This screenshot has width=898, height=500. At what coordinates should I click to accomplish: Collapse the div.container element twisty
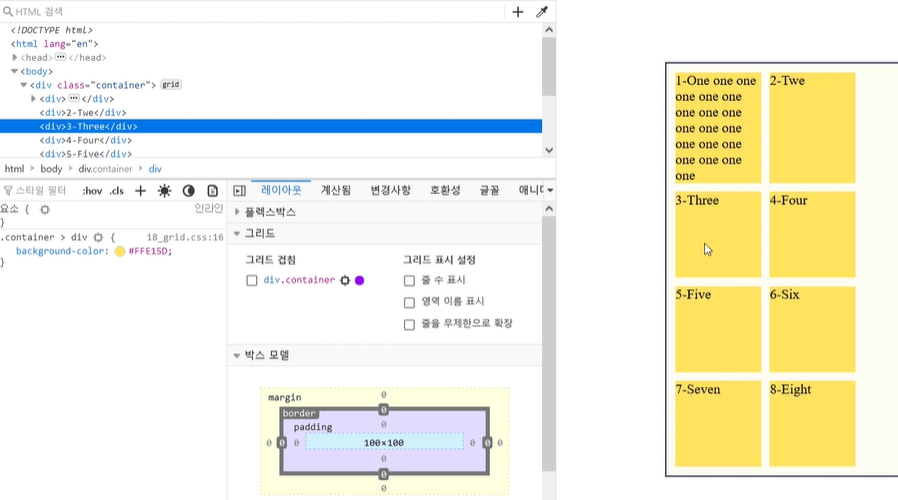[x=23, y=85]
